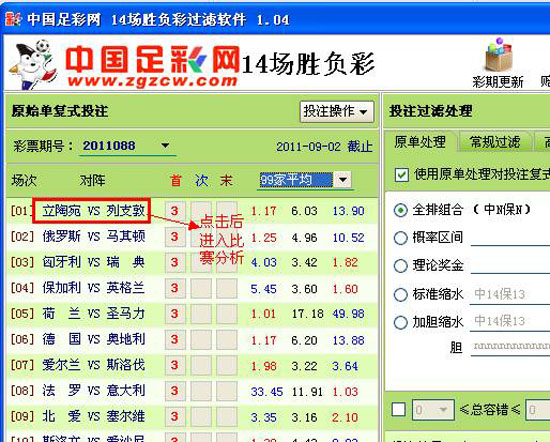Click odds value 1.82 in match 03
550x442 pixels.
[x=345, y=263]
